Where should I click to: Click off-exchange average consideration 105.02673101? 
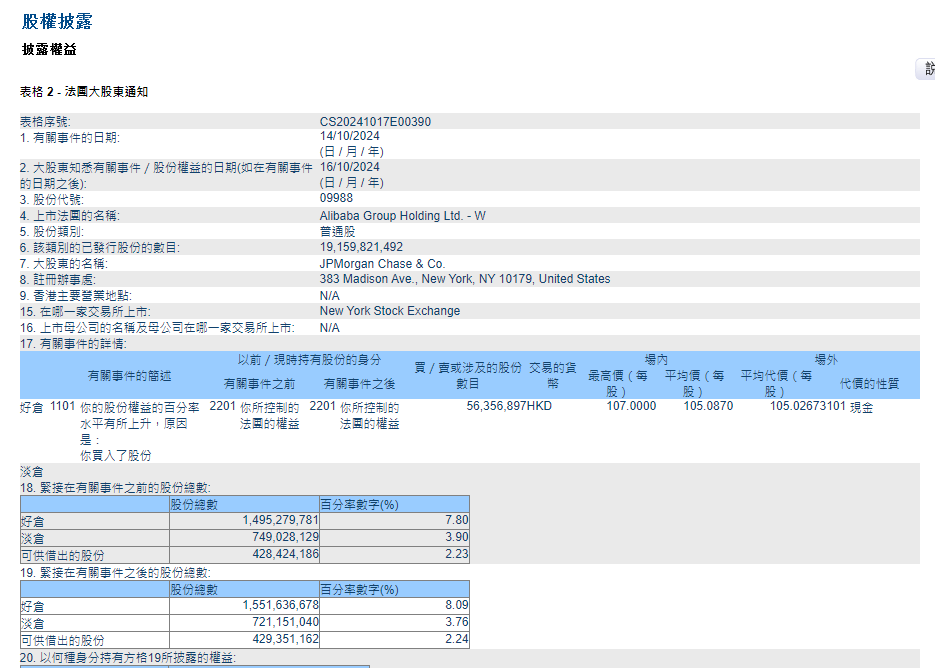807,407
